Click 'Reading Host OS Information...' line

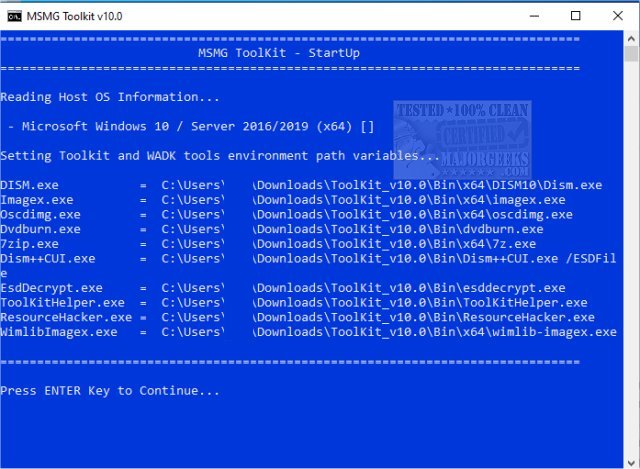(110, 97)
